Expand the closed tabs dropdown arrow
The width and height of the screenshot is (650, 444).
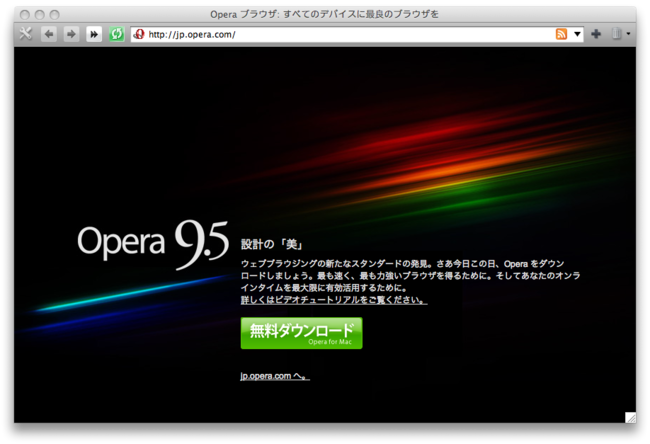click(628, 34)
